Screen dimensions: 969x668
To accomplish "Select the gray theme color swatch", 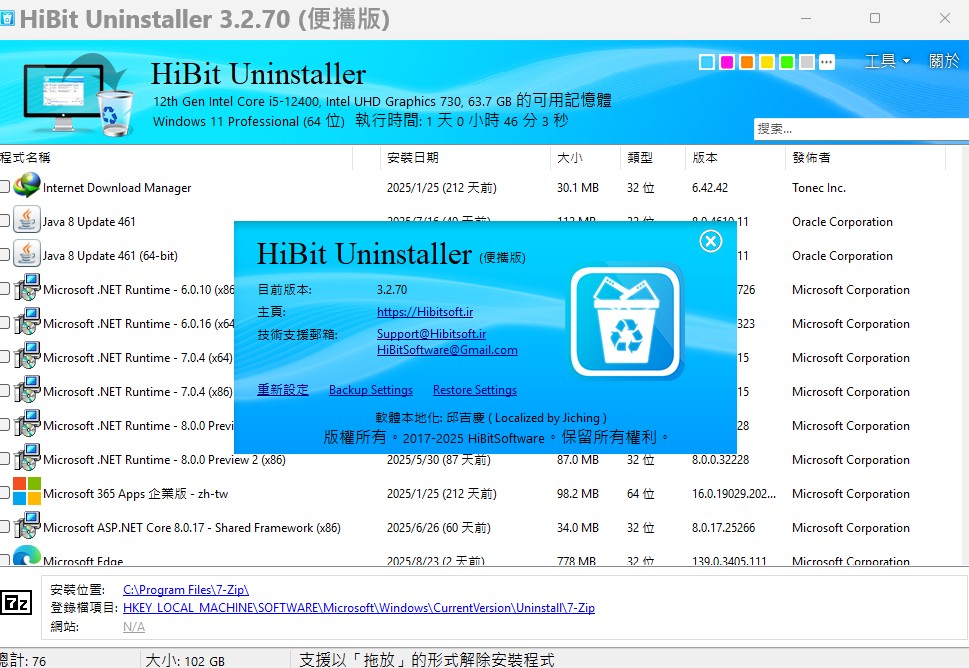I will click(806, 62).
